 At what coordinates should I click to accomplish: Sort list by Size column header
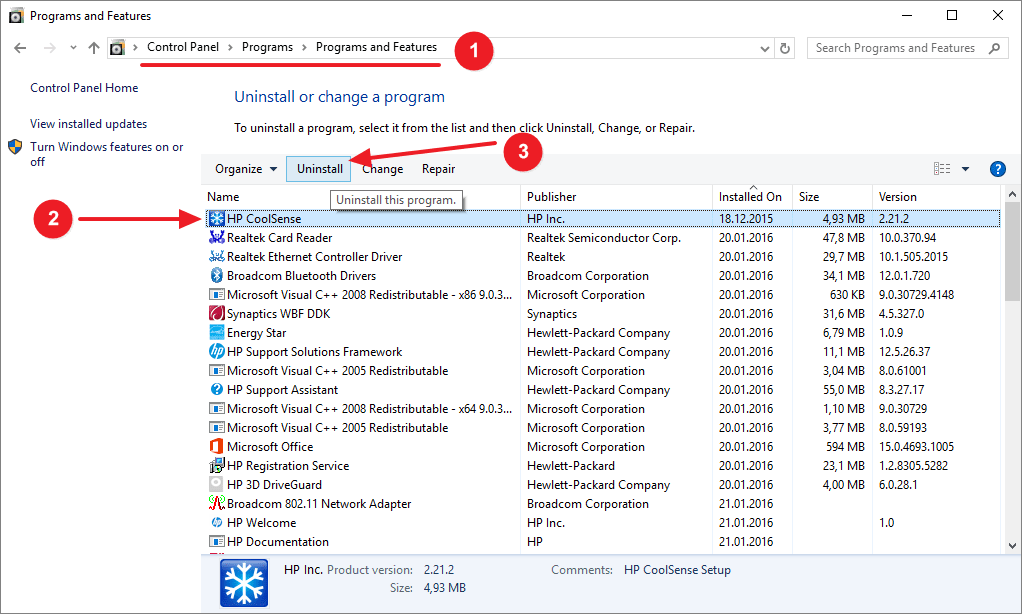pyautogui.click(x=832, y=197)
